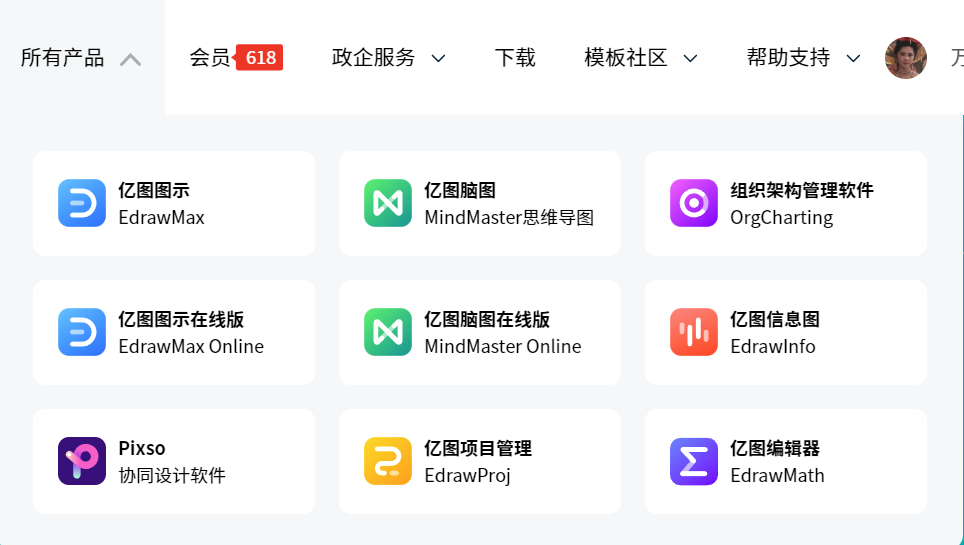This screenshot has height=545, width=964.
Task: Open the 亿图脑图 product link
Action: tap(460, 191)
